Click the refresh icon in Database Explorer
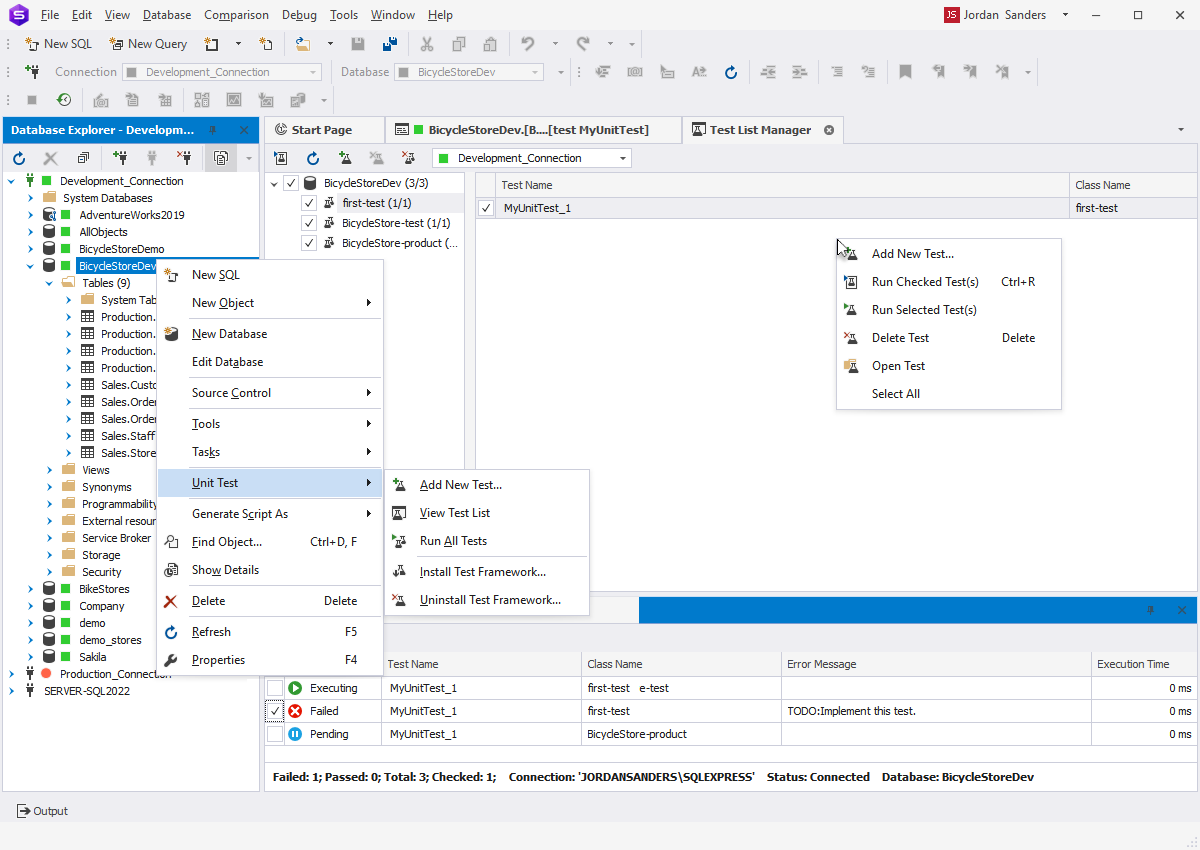1200x850 pixels. point(19,158)
